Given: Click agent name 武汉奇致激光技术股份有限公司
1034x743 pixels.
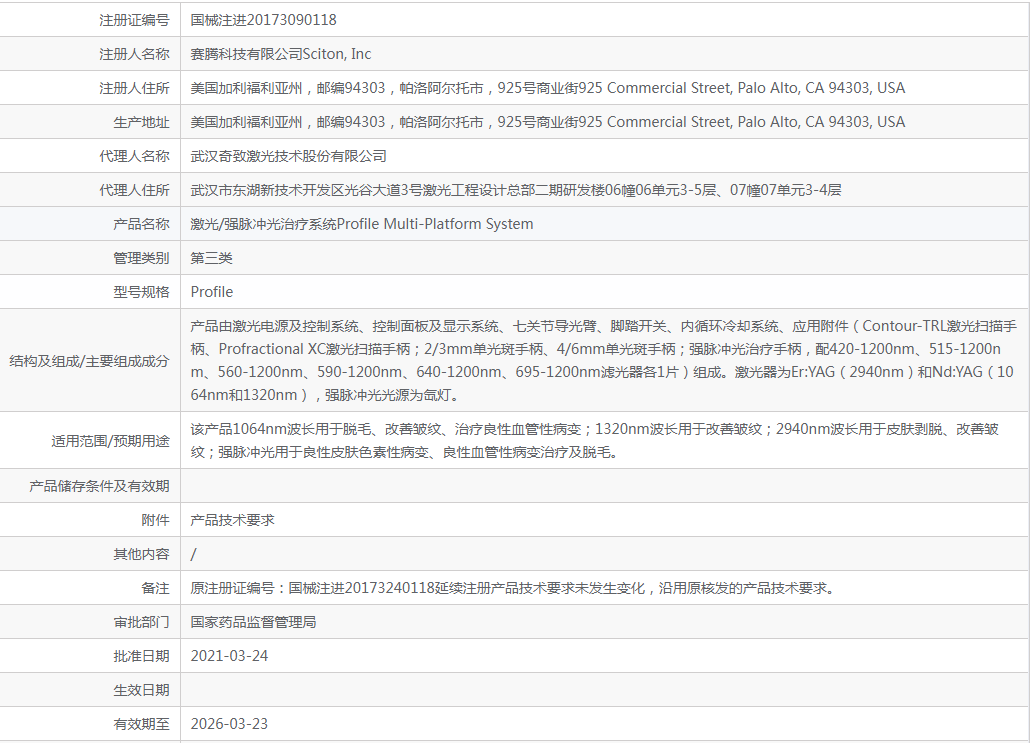Looking at the screenshot, I should (x=288, y=156).
